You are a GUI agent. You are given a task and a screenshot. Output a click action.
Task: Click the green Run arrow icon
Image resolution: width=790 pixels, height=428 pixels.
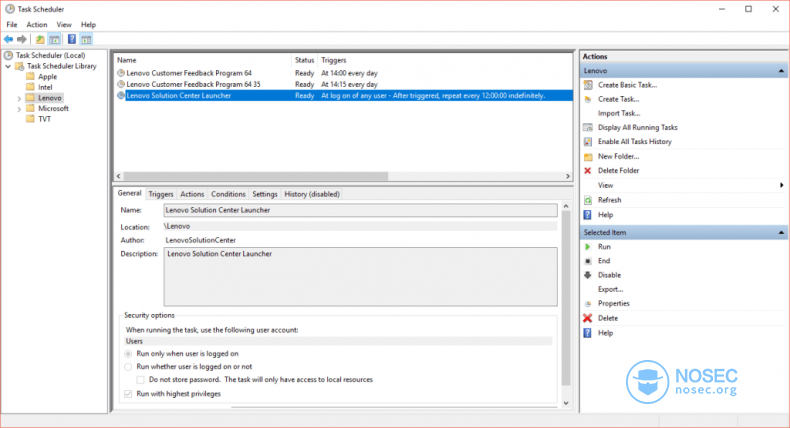[x=587, y=247]
